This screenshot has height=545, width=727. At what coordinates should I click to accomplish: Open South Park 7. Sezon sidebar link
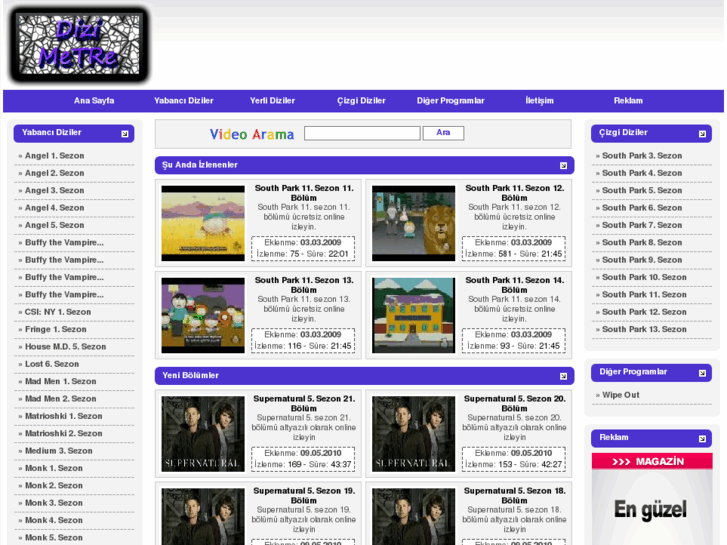(642, 225)
